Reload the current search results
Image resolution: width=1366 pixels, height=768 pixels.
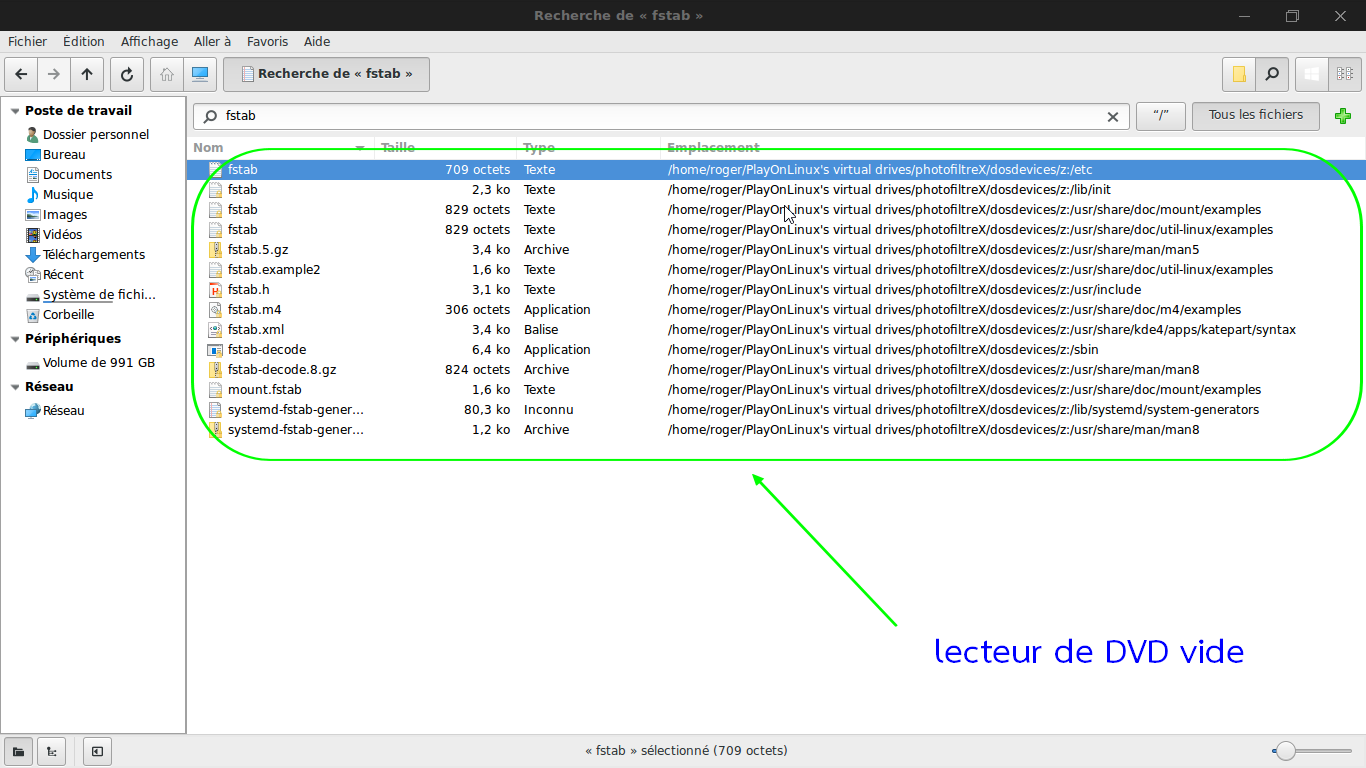(x=126, y=74)
